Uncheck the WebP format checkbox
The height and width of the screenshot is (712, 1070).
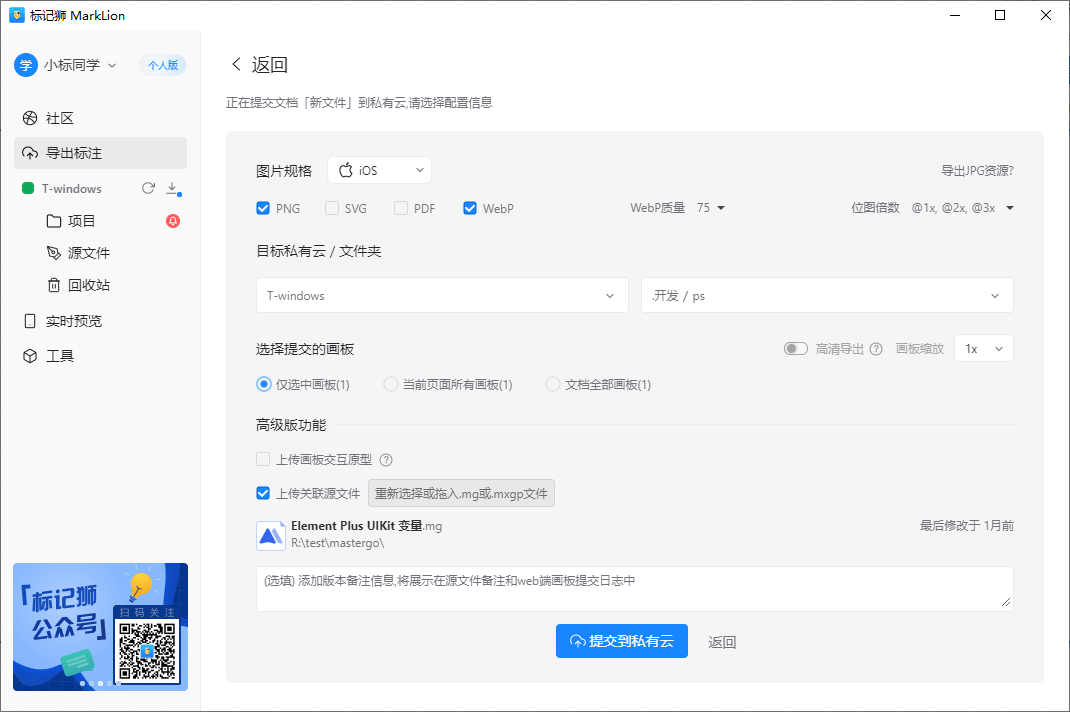pyautogui.click(x=469, y=208)
